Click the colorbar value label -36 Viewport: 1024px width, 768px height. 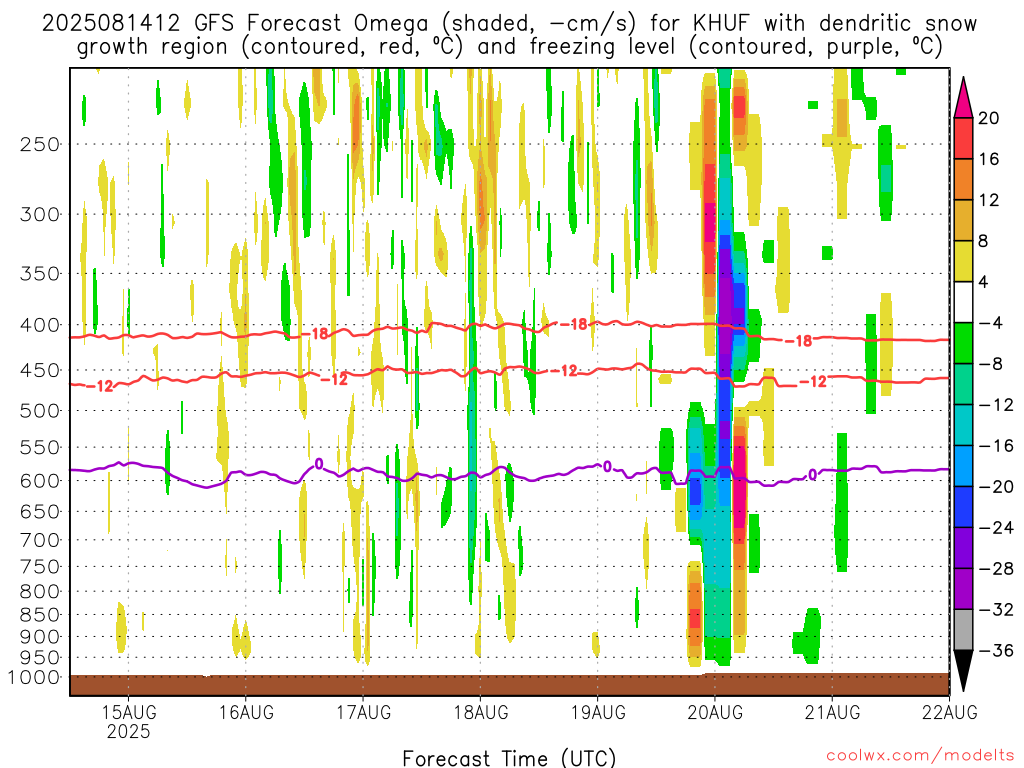pyautogui.click(x=996, y=650)
